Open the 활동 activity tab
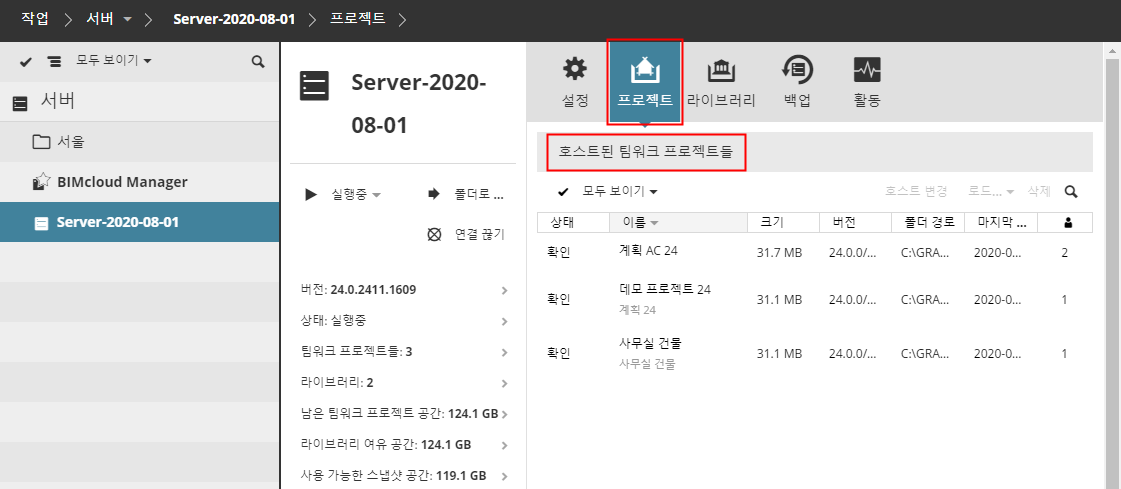 tap(866, 83)
